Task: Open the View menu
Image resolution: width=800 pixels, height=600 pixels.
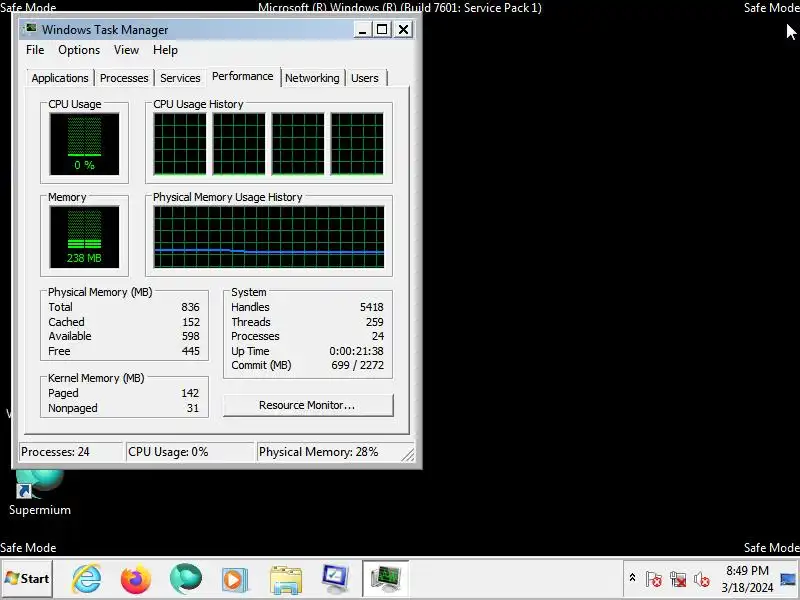Action: (x=126, y=50)
